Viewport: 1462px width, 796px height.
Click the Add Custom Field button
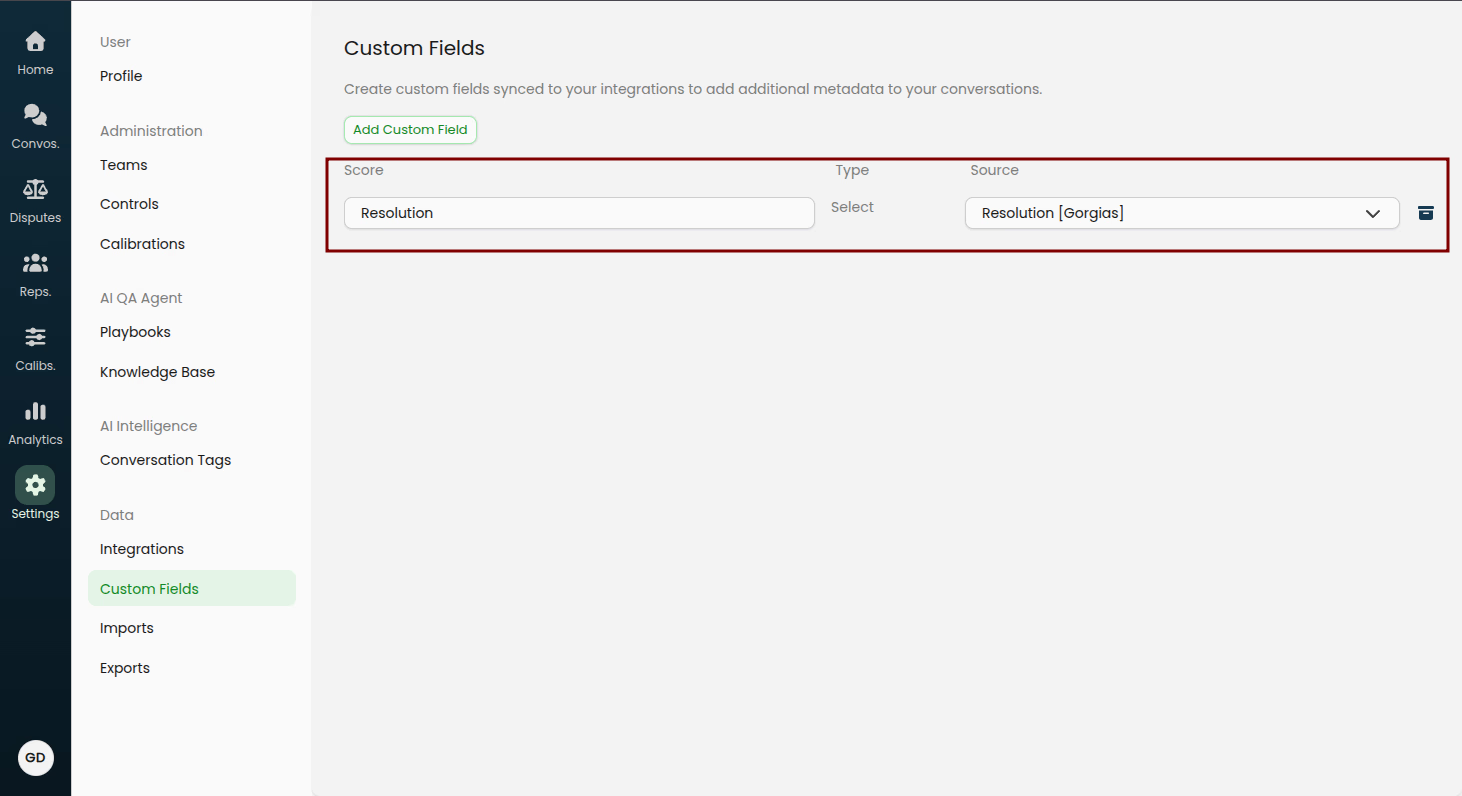pos(410,130)
